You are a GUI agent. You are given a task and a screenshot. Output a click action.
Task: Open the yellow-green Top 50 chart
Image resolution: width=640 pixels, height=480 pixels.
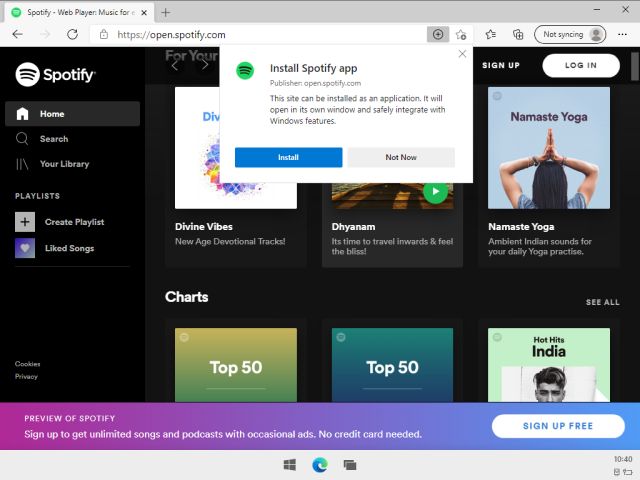coord(236,365)
